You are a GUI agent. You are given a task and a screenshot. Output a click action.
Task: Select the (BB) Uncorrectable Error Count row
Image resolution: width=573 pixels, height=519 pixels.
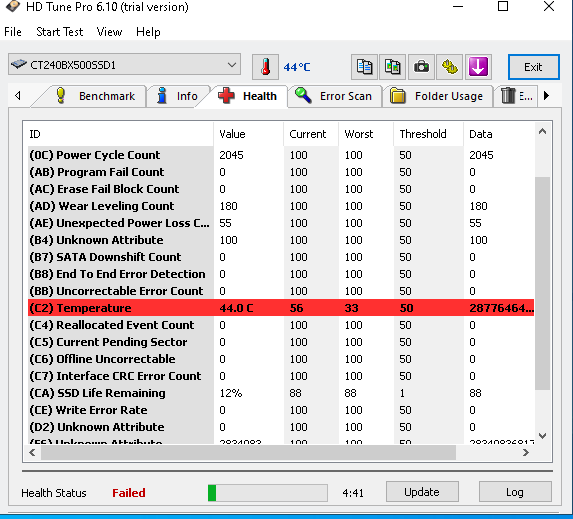pyautogui.click(x=281, y=291)
